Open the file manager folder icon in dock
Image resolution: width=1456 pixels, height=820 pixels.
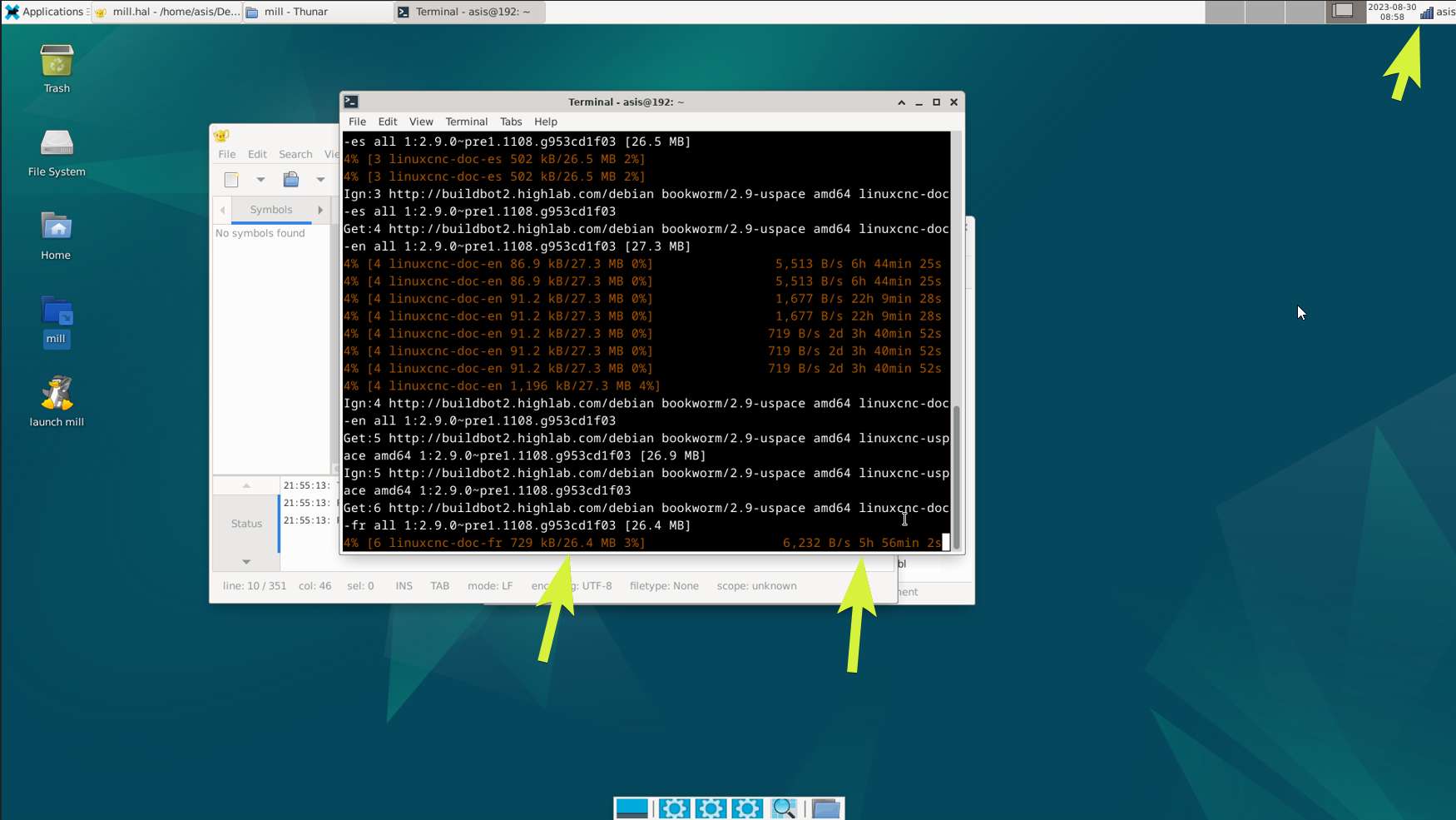(x=826, y=808)
